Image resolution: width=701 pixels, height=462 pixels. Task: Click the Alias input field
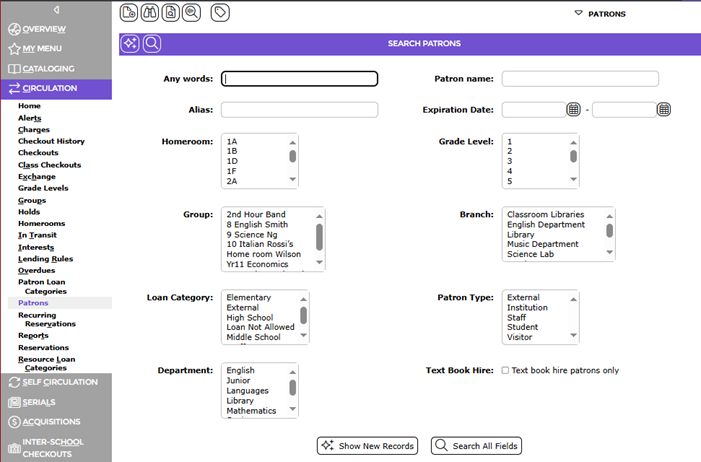tap(300, 110)
